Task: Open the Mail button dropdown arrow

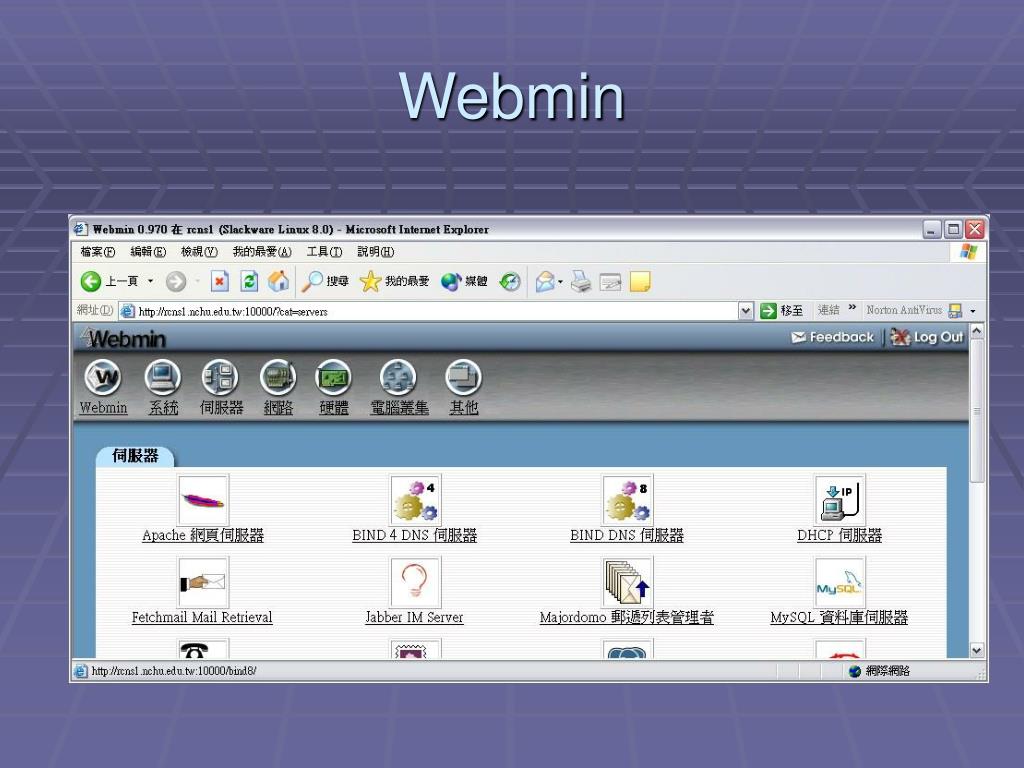Action: [x=560, y=282]
